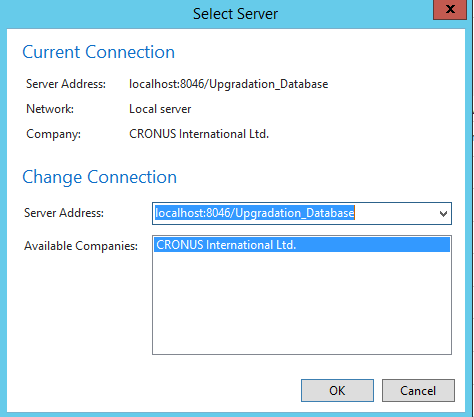Image resolution: width=474 pixels, height=417 pixels.
Task: Click the Network label
Action: tap(50, 109)
